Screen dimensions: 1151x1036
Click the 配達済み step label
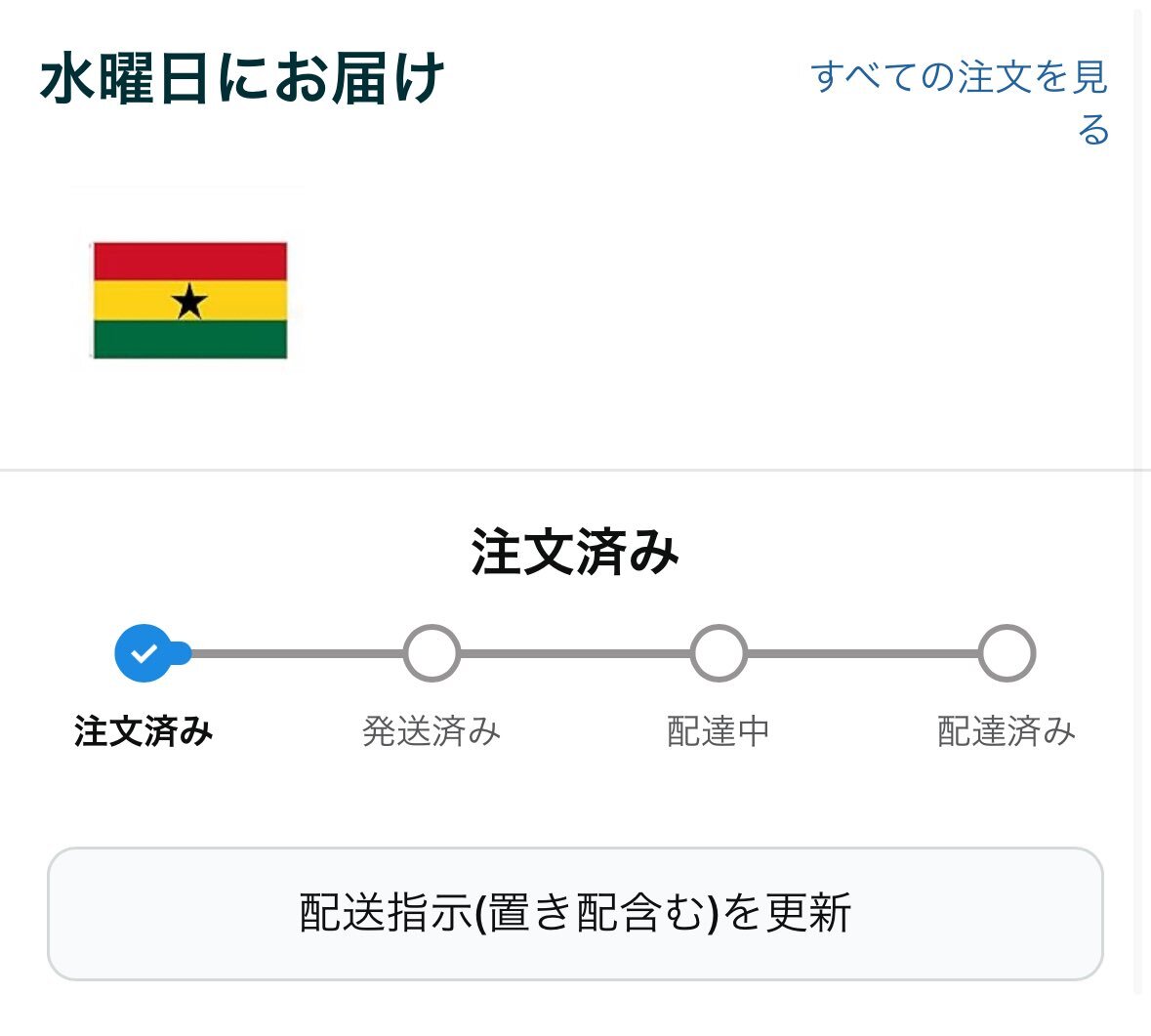tap(1007, 731)
